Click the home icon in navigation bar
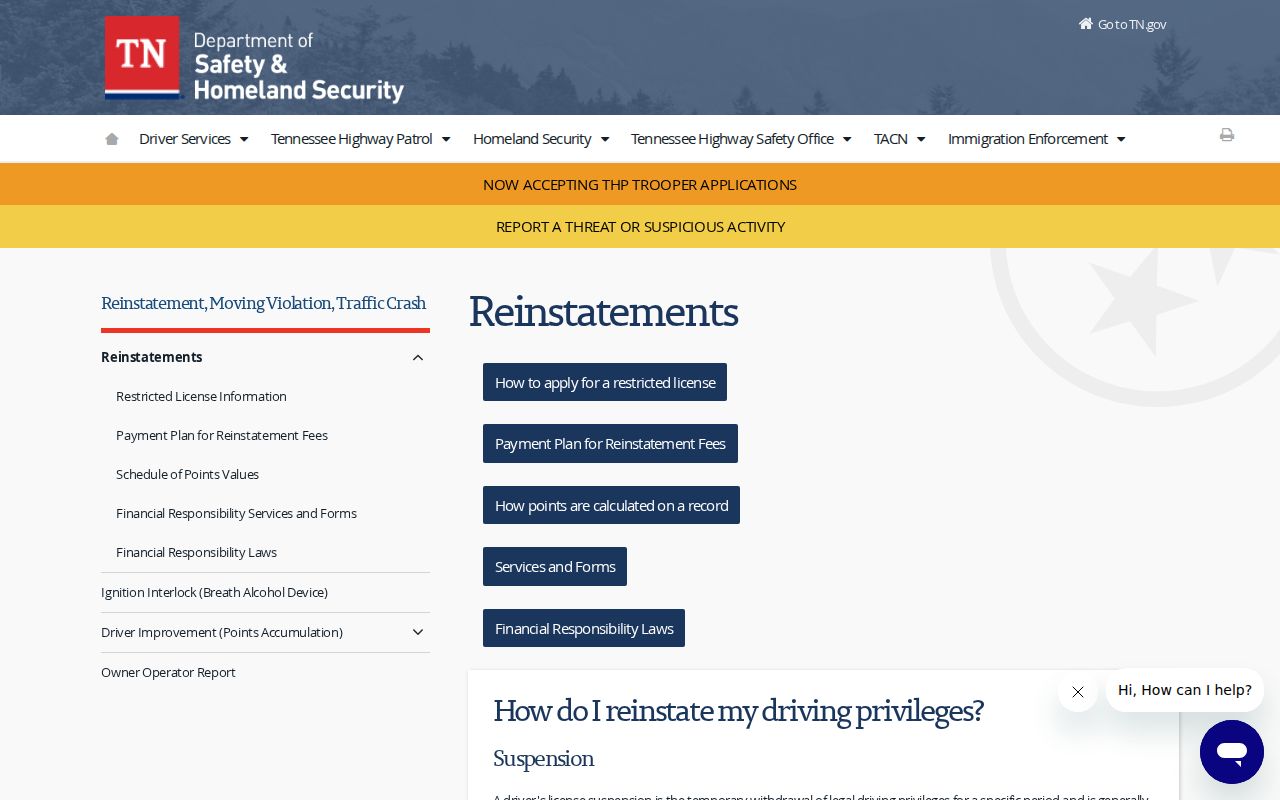Image resolution: width=1280 pixels, height=800 pixels. click(x=112, y=139)
